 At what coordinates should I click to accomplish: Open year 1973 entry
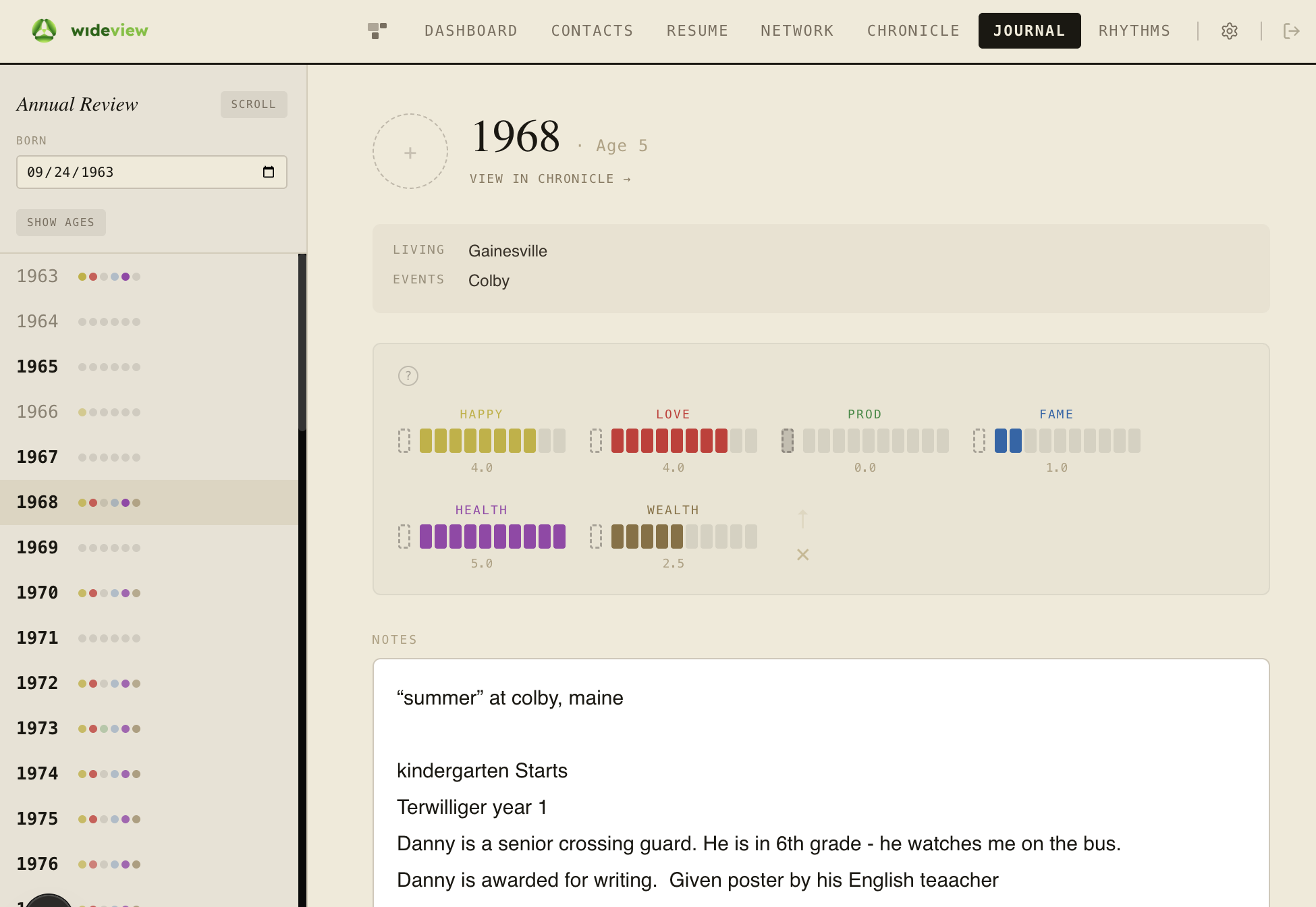[x=38, y=728]
